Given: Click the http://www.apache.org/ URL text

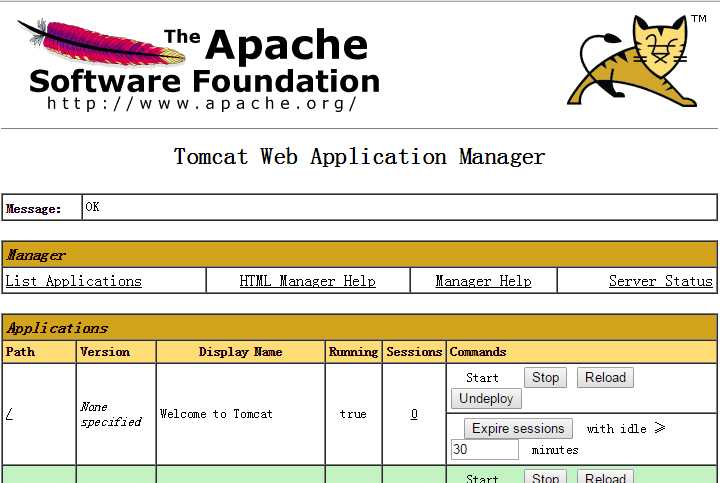Looking at the screenshot, I should pyautogui.click(x=202, y=104).
